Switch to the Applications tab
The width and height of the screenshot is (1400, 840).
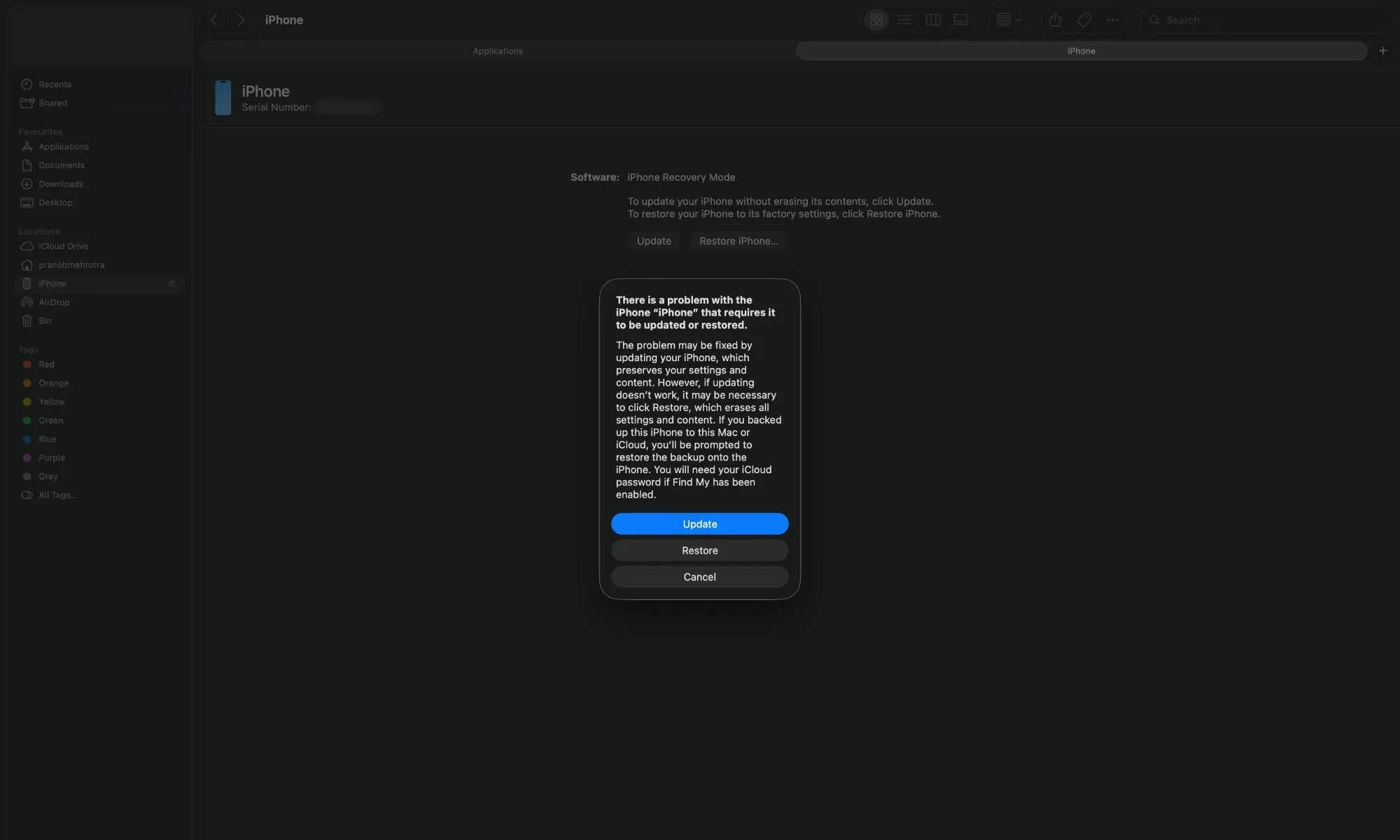click(498, 51)
